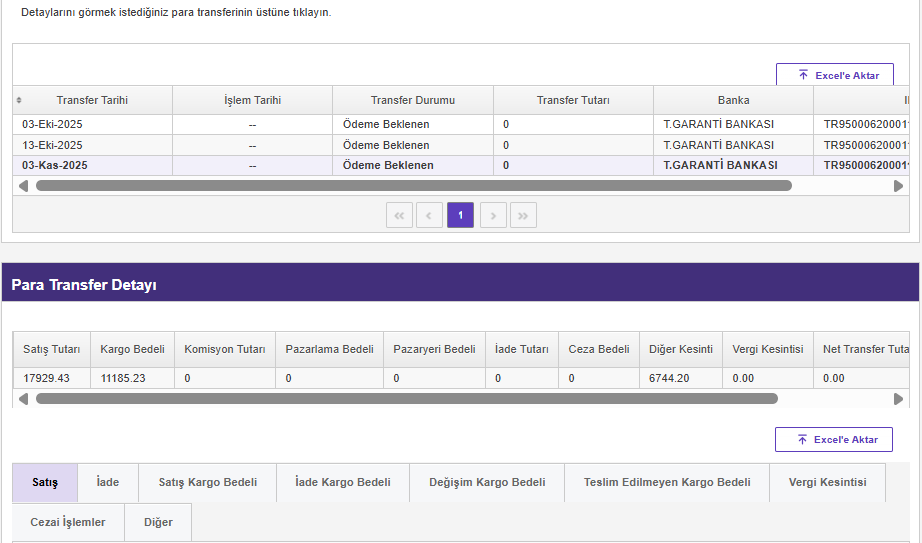This screenshot has width=922, height=543.
Task: Open the İade tab
Action: tap(108, 482)
